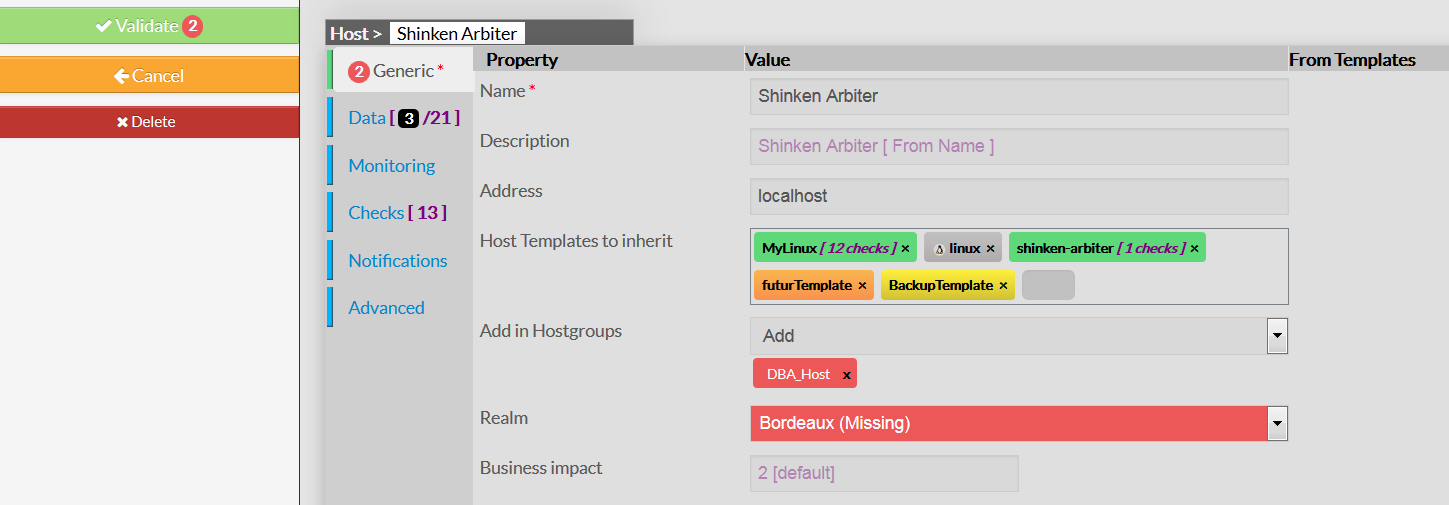1449x505 pixels.
Task: Click the Business impact field
Action: pos(883,473)
